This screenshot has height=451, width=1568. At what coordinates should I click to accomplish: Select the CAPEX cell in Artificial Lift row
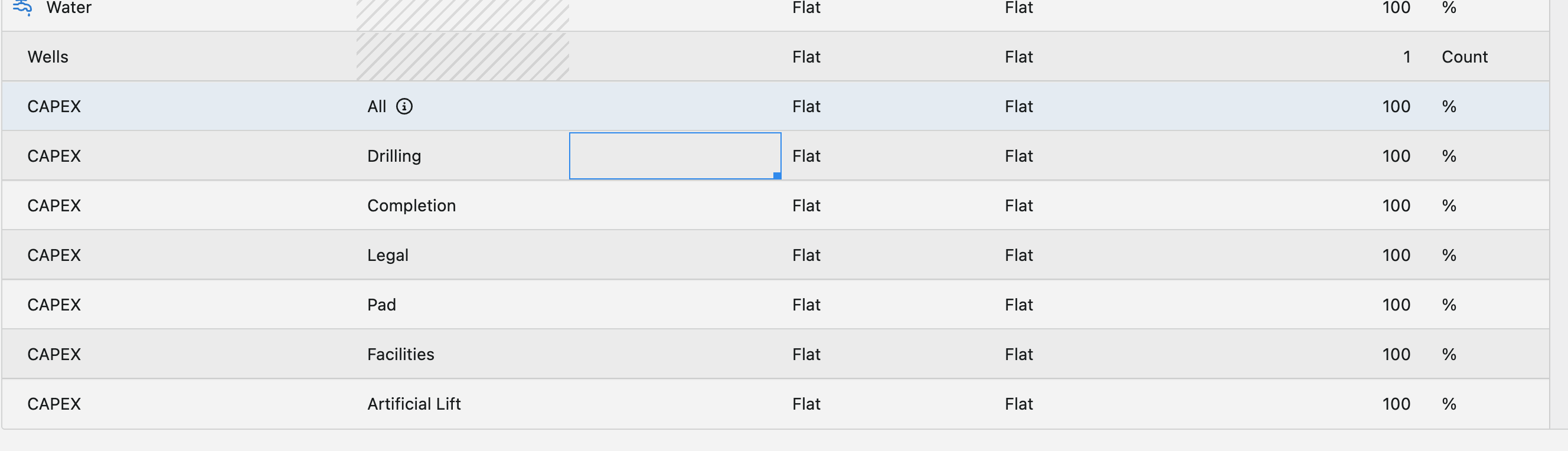pos(54,404)
